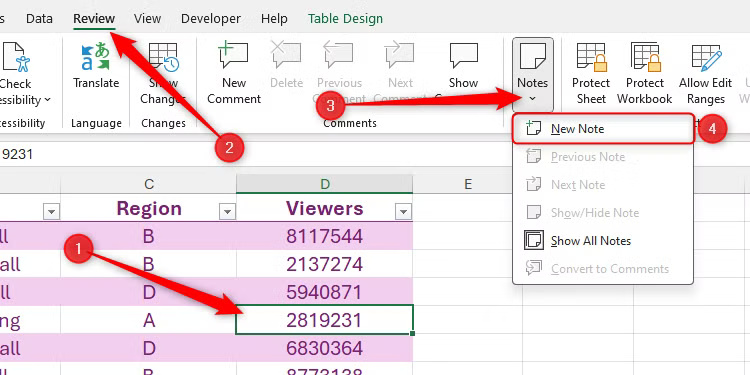This screenshot has width=750, height=375.
Task: Click the Delete comment icon
Action: (286, 55)
